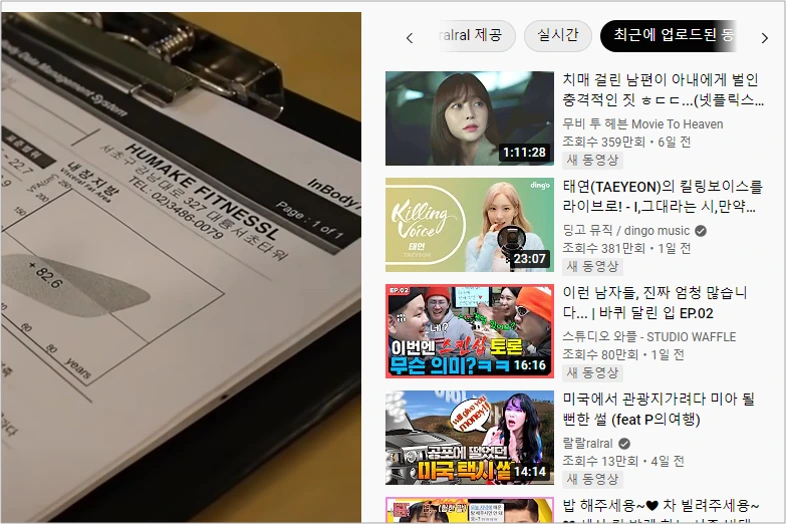The width and height of the screenshot is (786, 524).
Task: Click the '조회수 381만회 • 1일 전' text
Action: 627,248
